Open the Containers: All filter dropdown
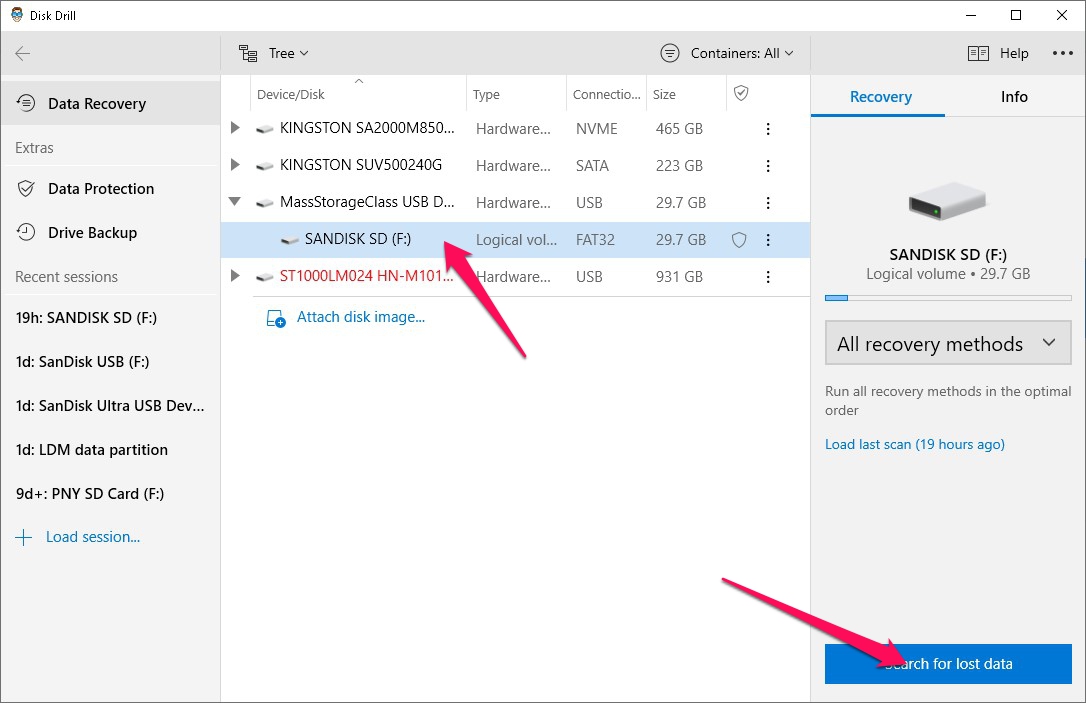Screen dimensions: 1086x703 (x=727, y=53)
